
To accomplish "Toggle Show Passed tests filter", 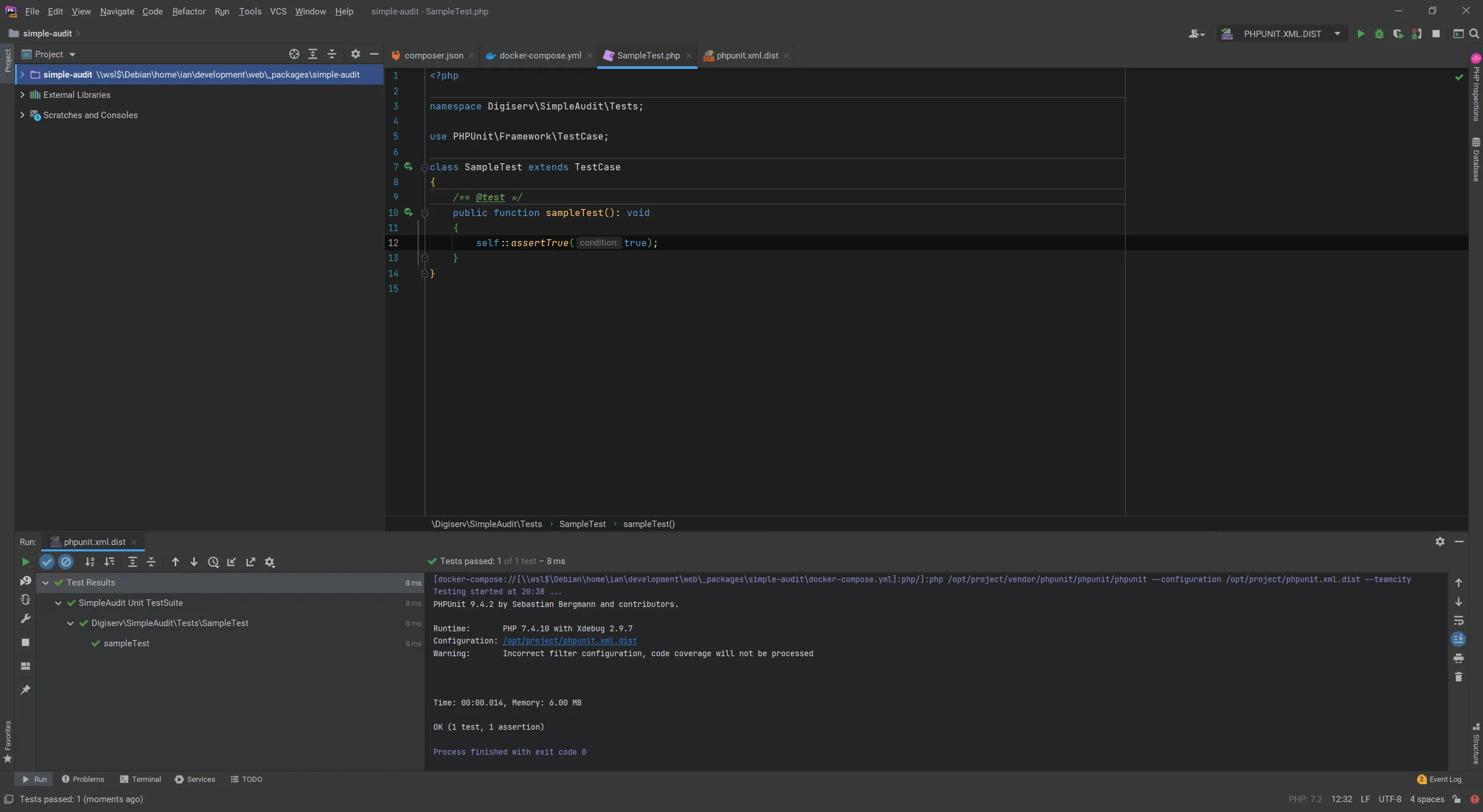I will tap(47, 562).
